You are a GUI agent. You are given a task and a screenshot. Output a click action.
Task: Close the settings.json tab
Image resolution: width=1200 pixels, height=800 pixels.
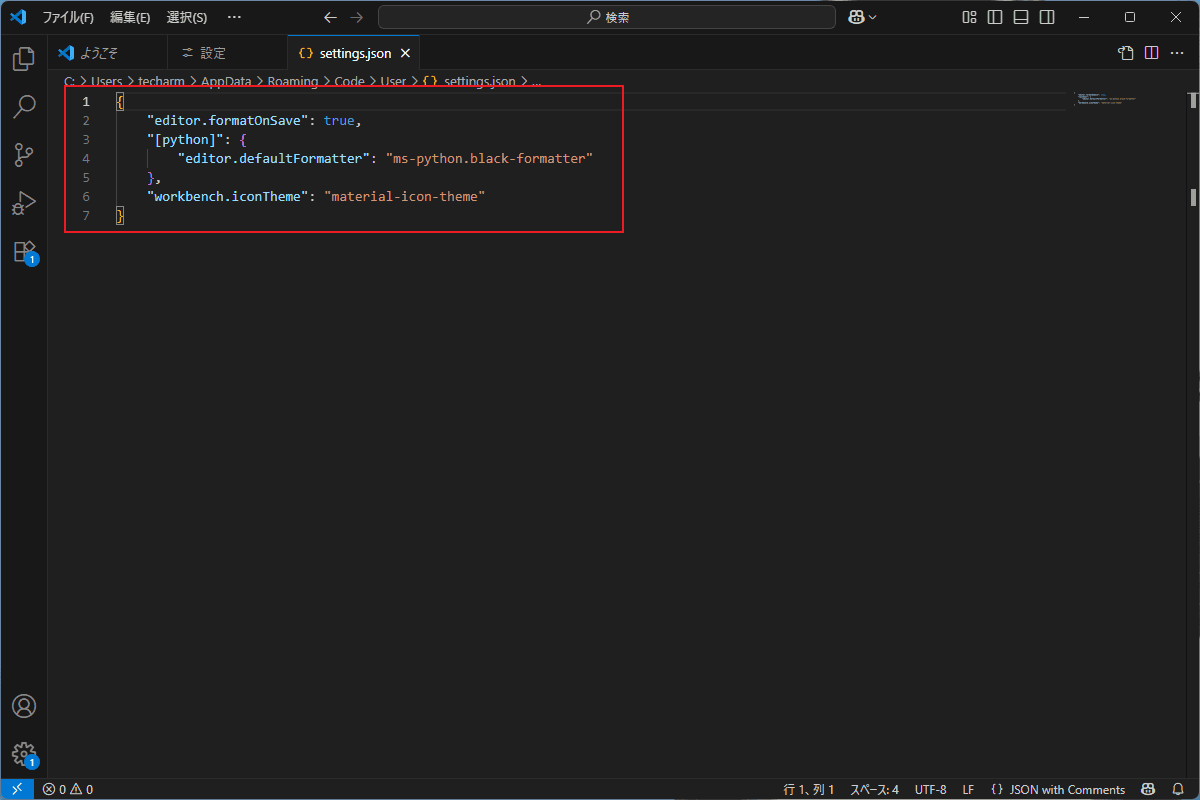405,53
